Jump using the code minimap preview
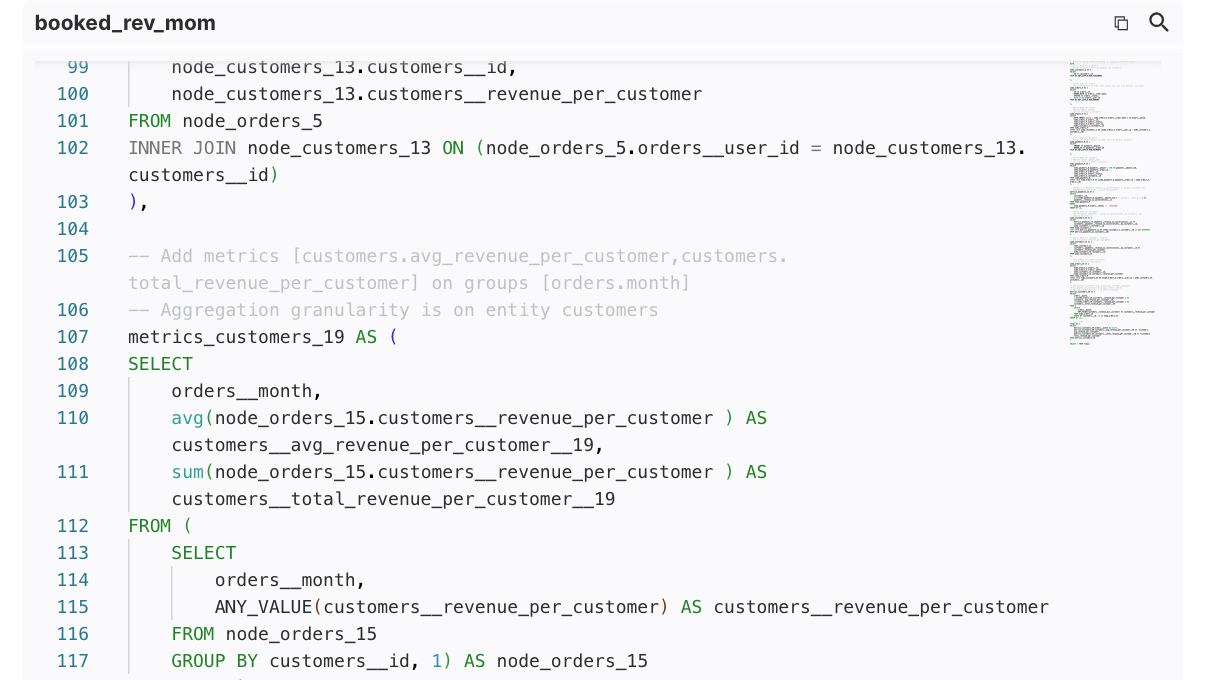 (1114, 204)
